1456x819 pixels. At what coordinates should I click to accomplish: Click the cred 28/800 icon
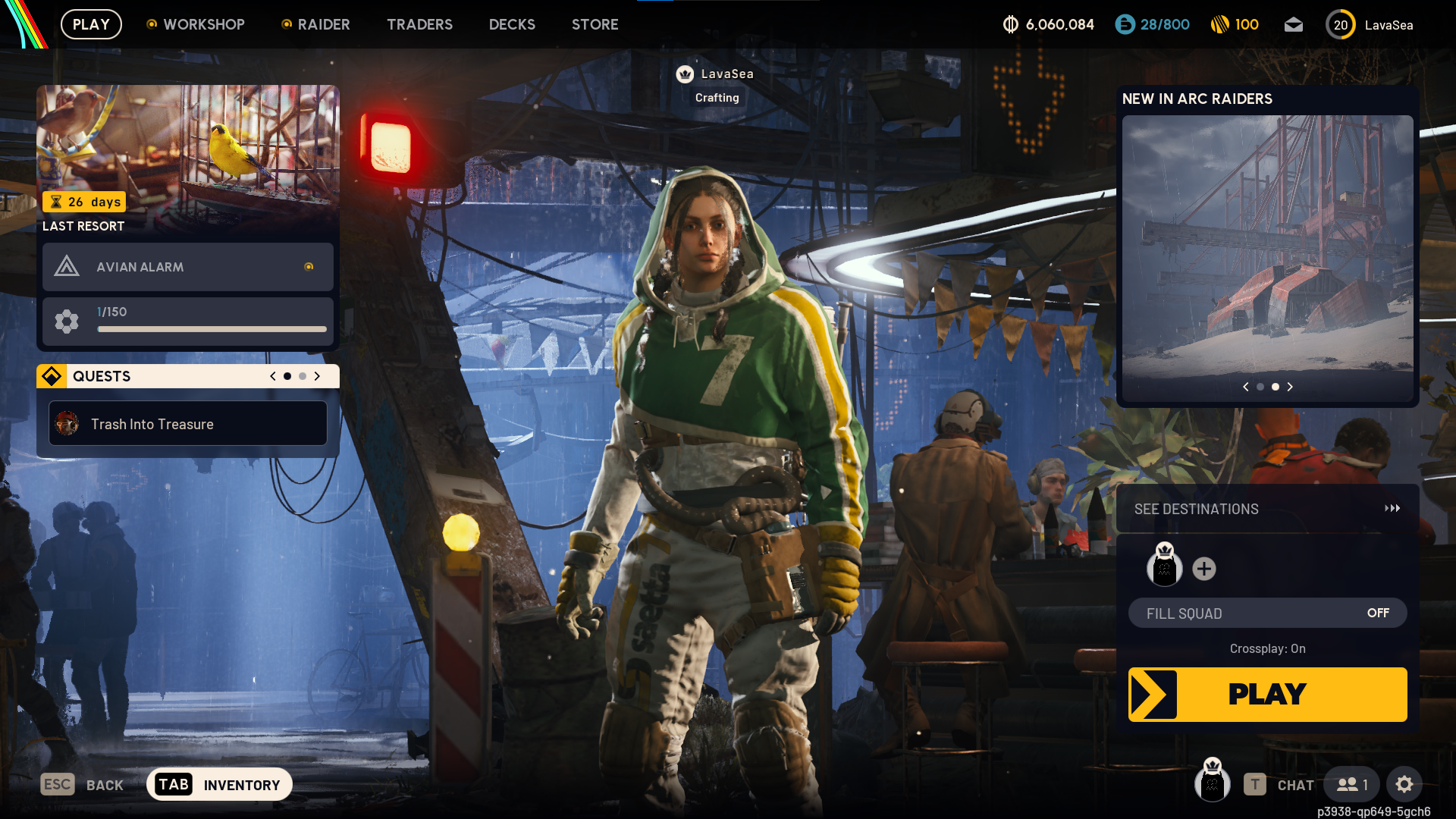point(1125,25)
